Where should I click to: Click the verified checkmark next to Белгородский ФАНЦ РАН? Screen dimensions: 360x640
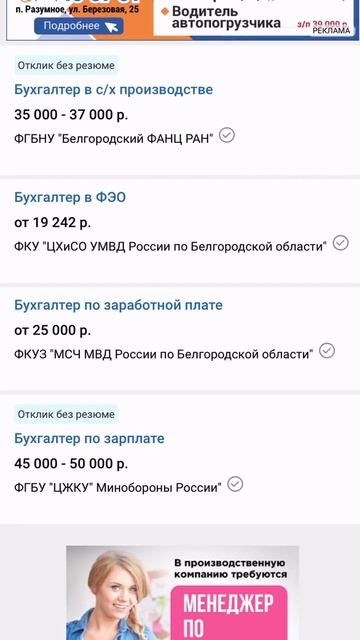pyautogui.click(x=227, y=135)
